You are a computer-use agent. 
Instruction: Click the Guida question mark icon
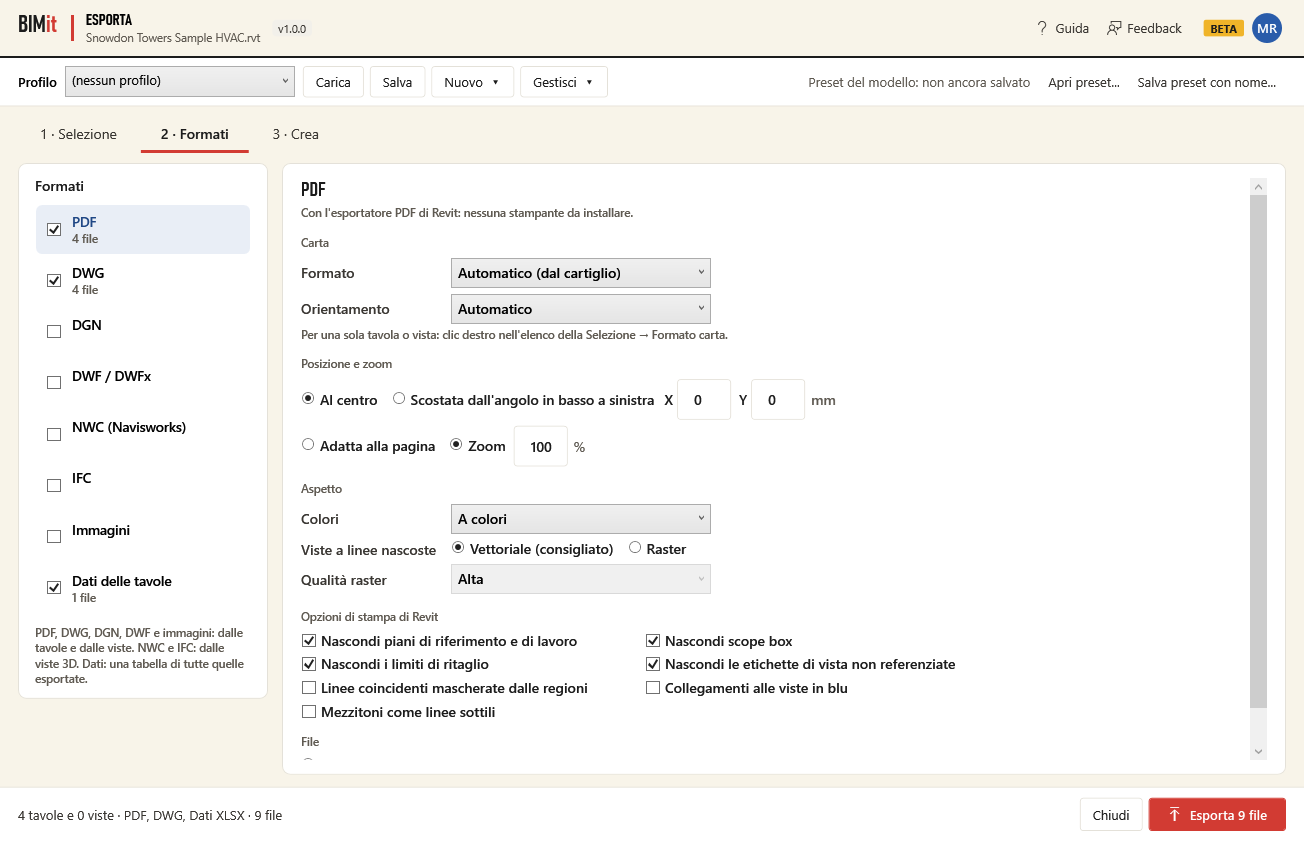[x=1042, y=28]
